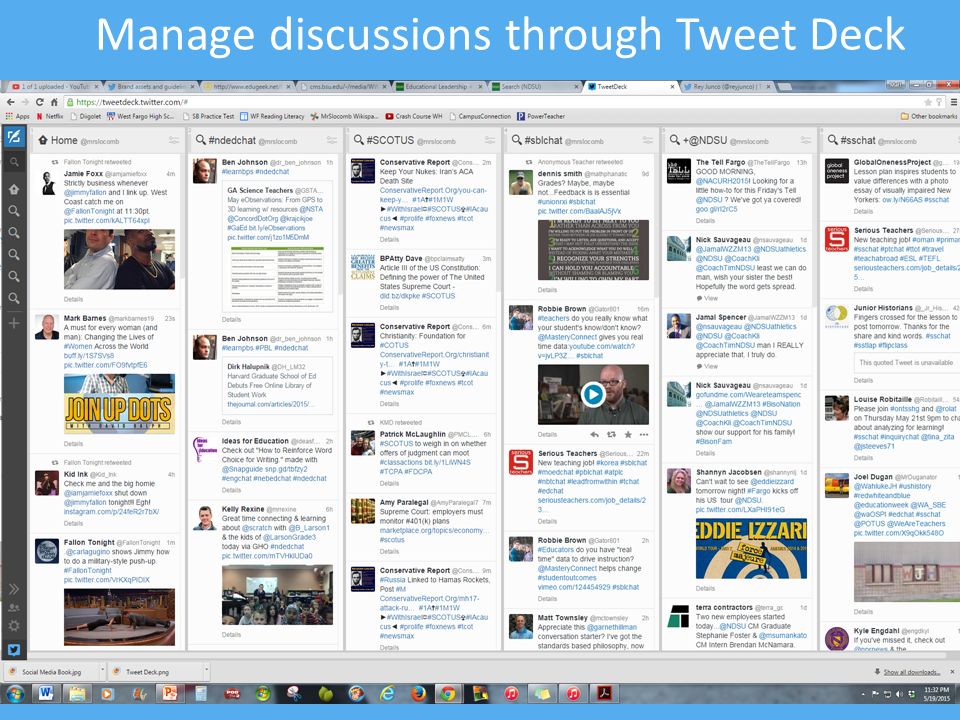Image resolution: width=960 pixels, height=720 pixels.
Task: Switch to Rey Junco Twitter tab
Action: (729, 87)
